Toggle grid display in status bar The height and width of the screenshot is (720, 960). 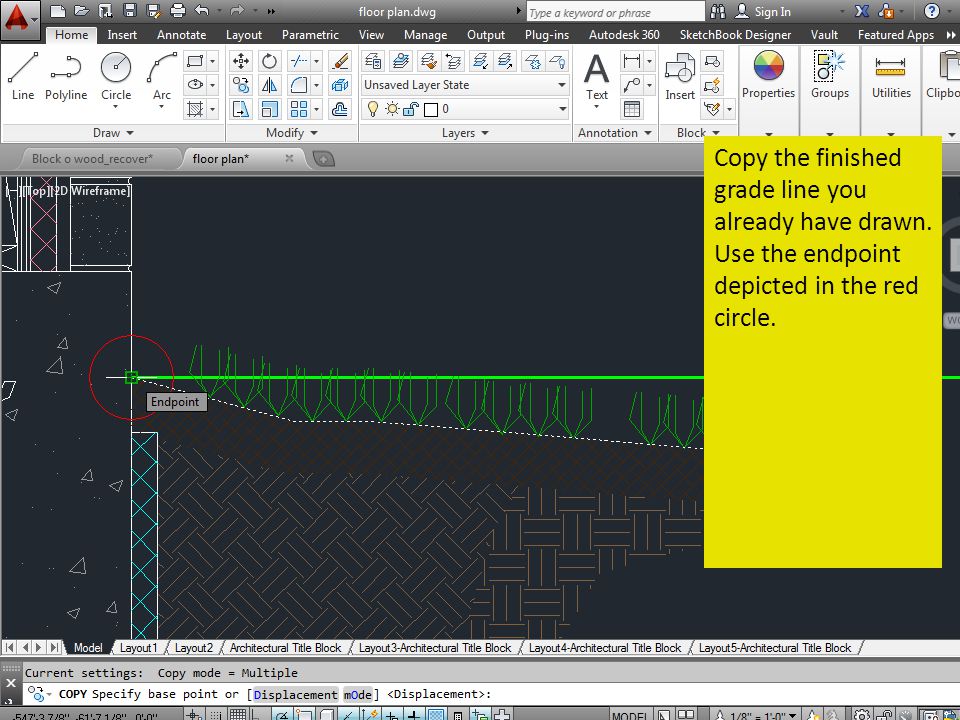point(238,714)
